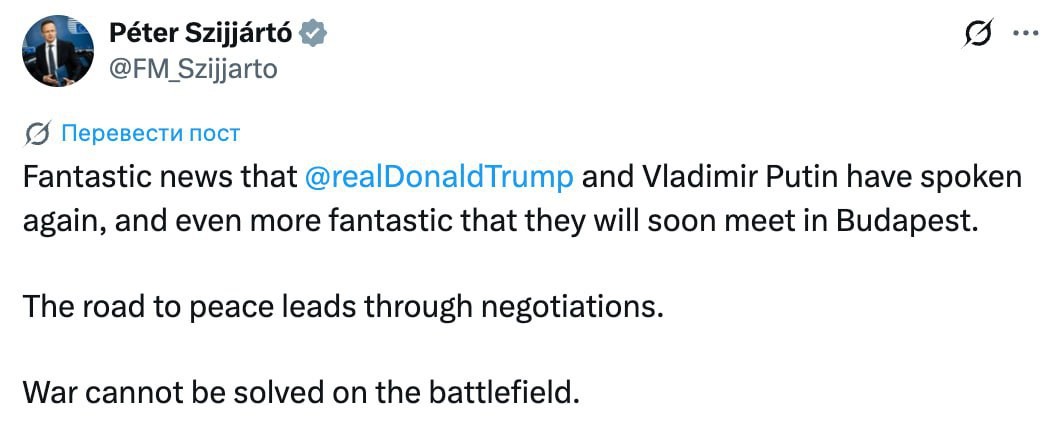The height and width of the screenshot is (440, 1062).
Task: Click the display name Péter Szijjártó
Action: (x=198, y=33)
